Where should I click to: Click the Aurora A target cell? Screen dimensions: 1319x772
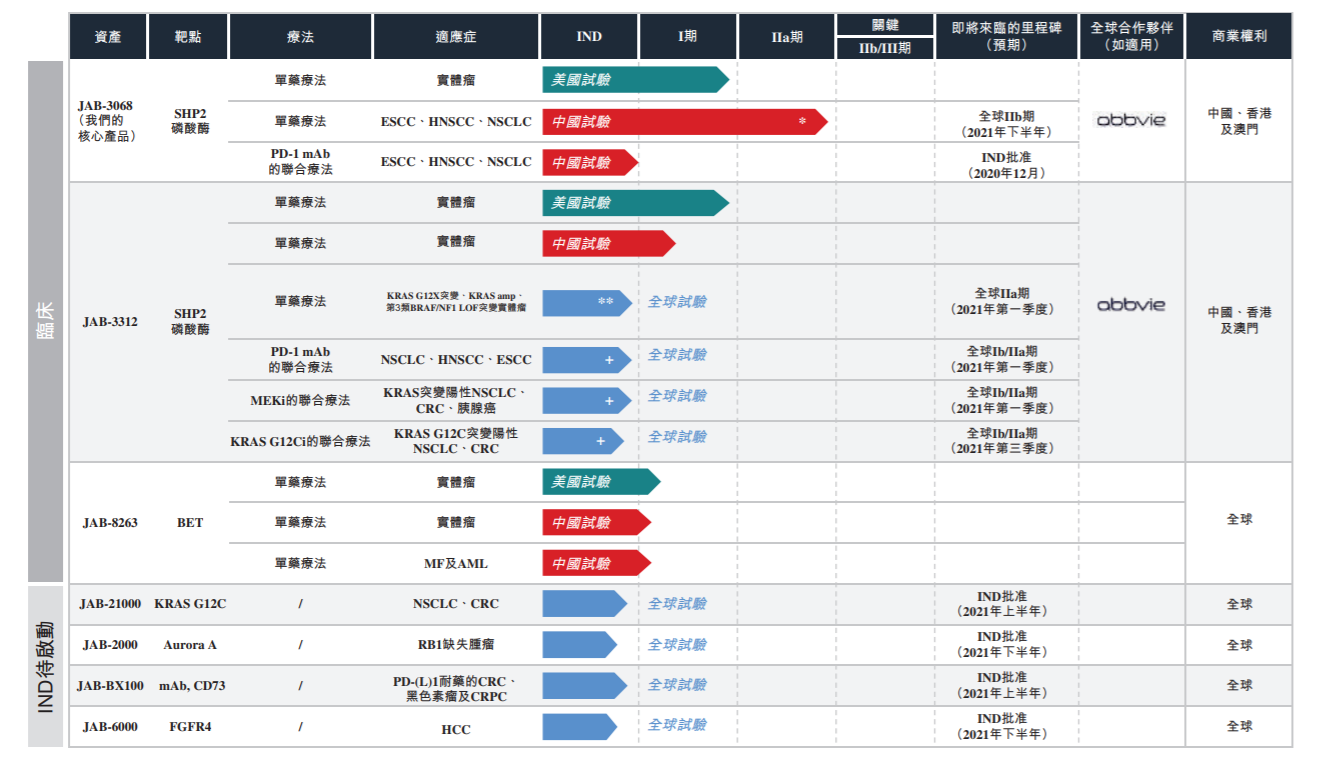190,645
